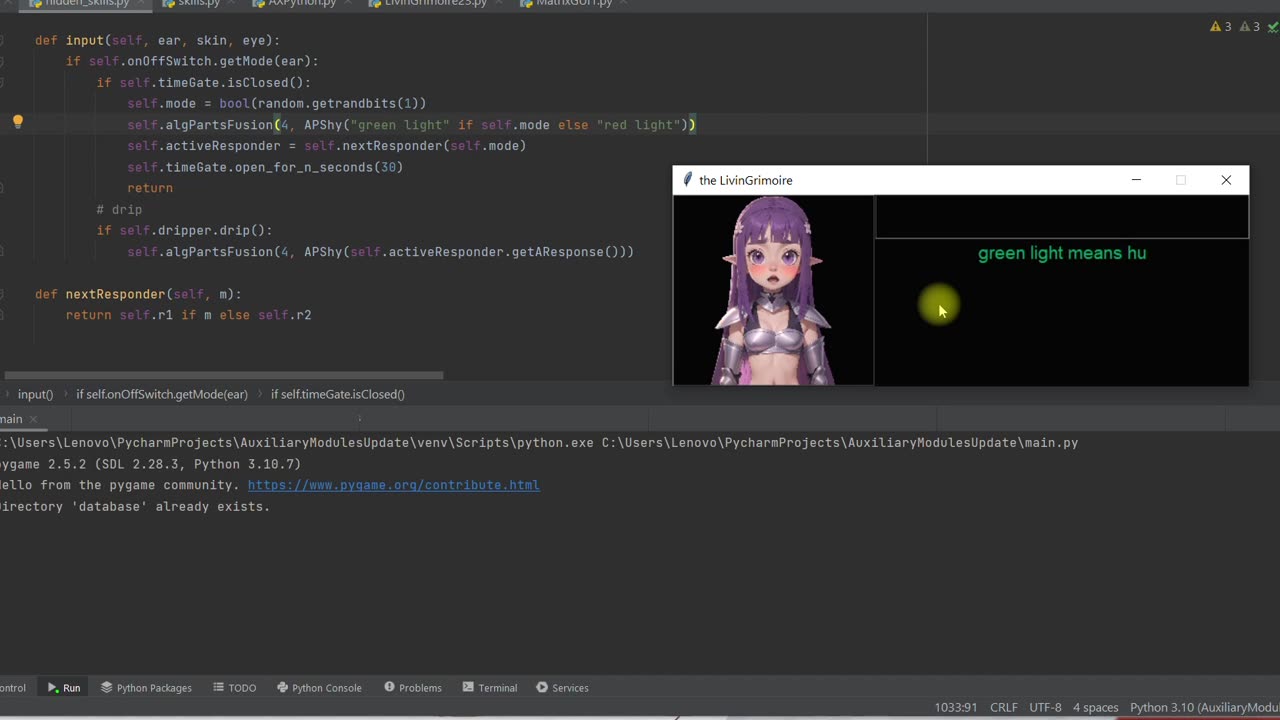
Task: Show the TODO tool window
Action: coord(234,688)
